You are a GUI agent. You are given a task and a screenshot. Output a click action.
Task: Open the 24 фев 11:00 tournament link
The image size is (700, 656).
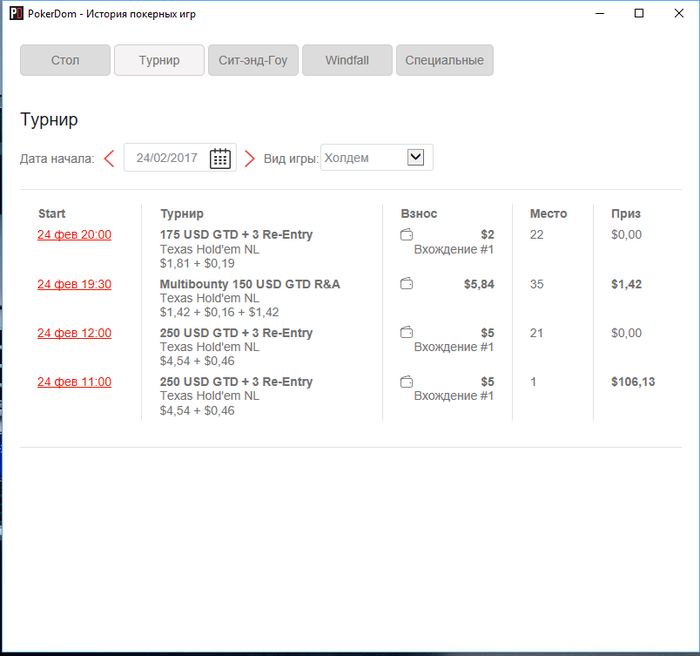pyautogui.click(x=74, y=382)
